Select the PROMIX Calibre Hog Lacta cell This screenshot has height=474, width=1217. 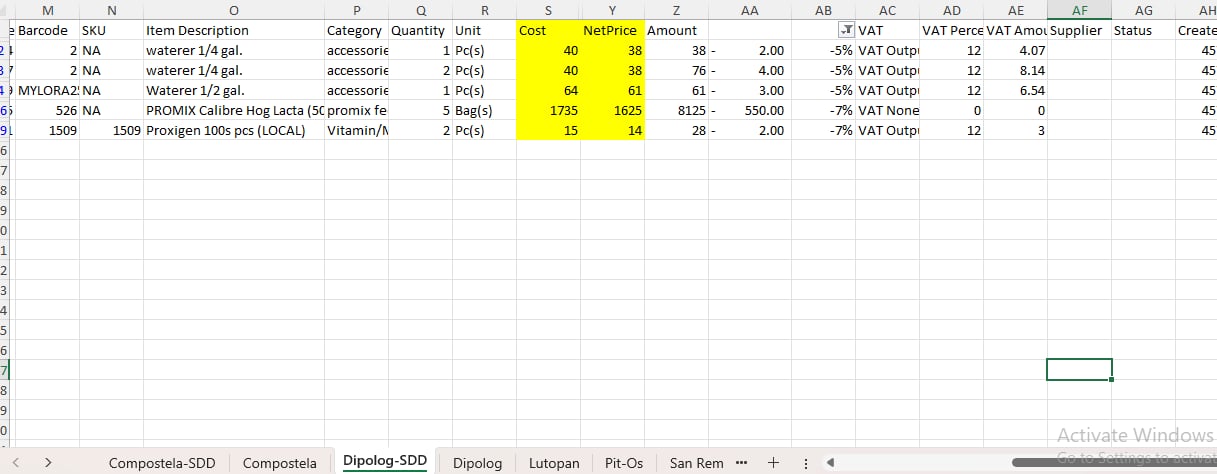[234, 111]
